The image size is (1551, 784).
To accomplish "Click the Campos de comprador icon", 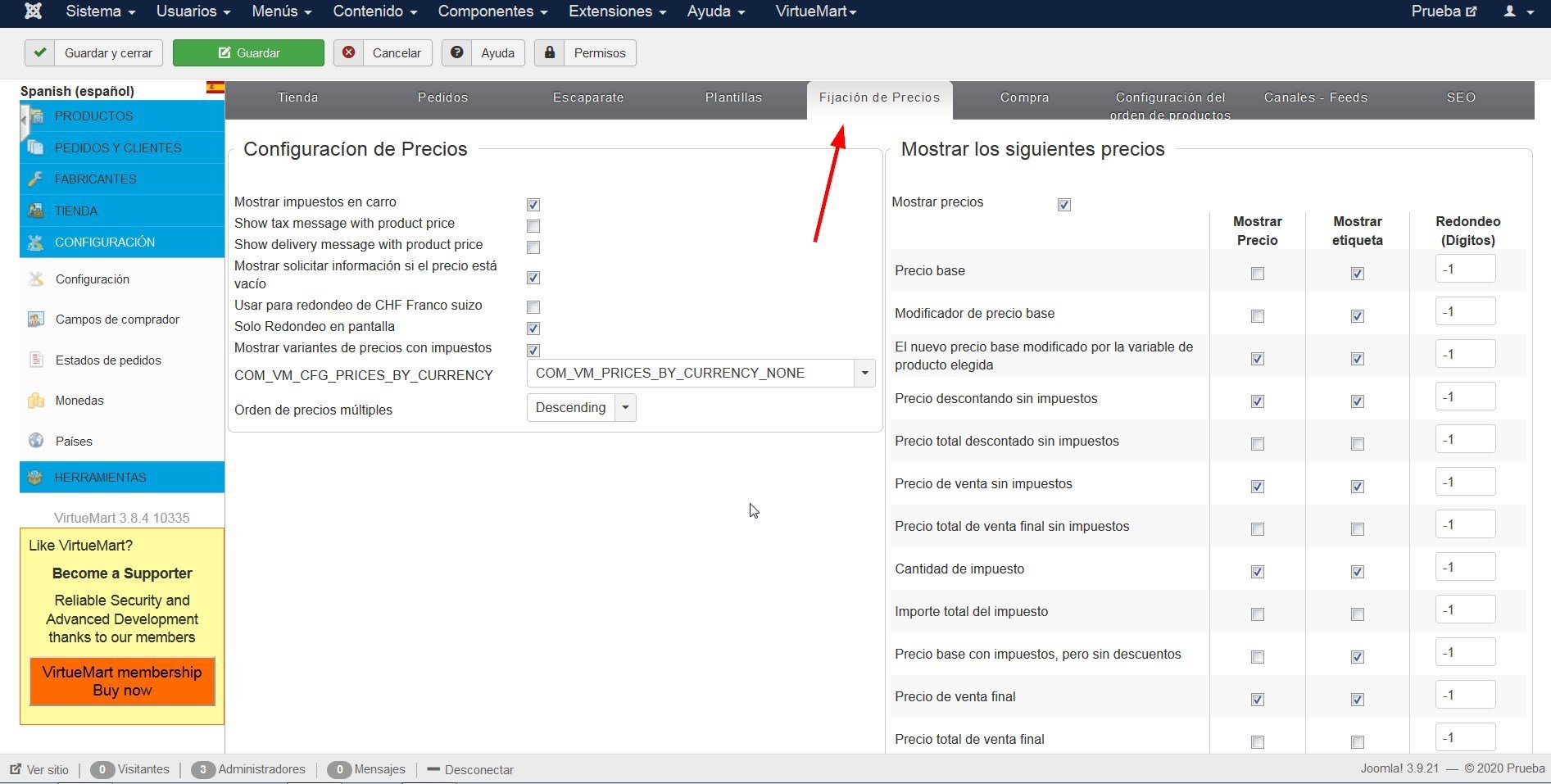I will click(36, 319).
